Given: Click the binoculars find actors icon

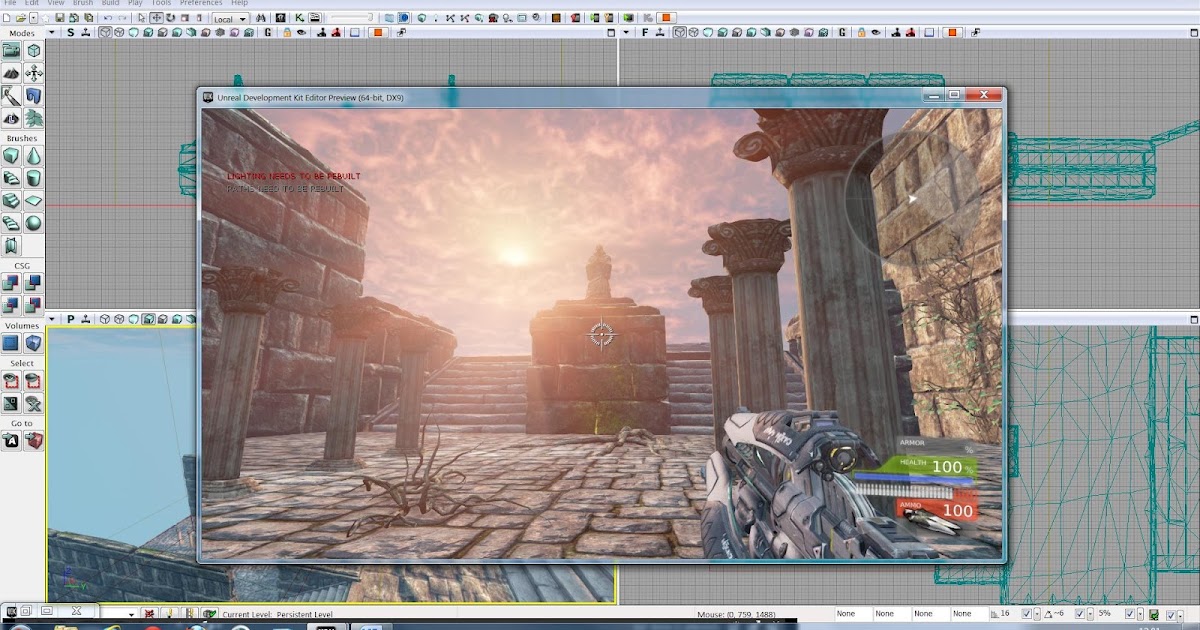Looking at the screenshot, I should (260, 18).
